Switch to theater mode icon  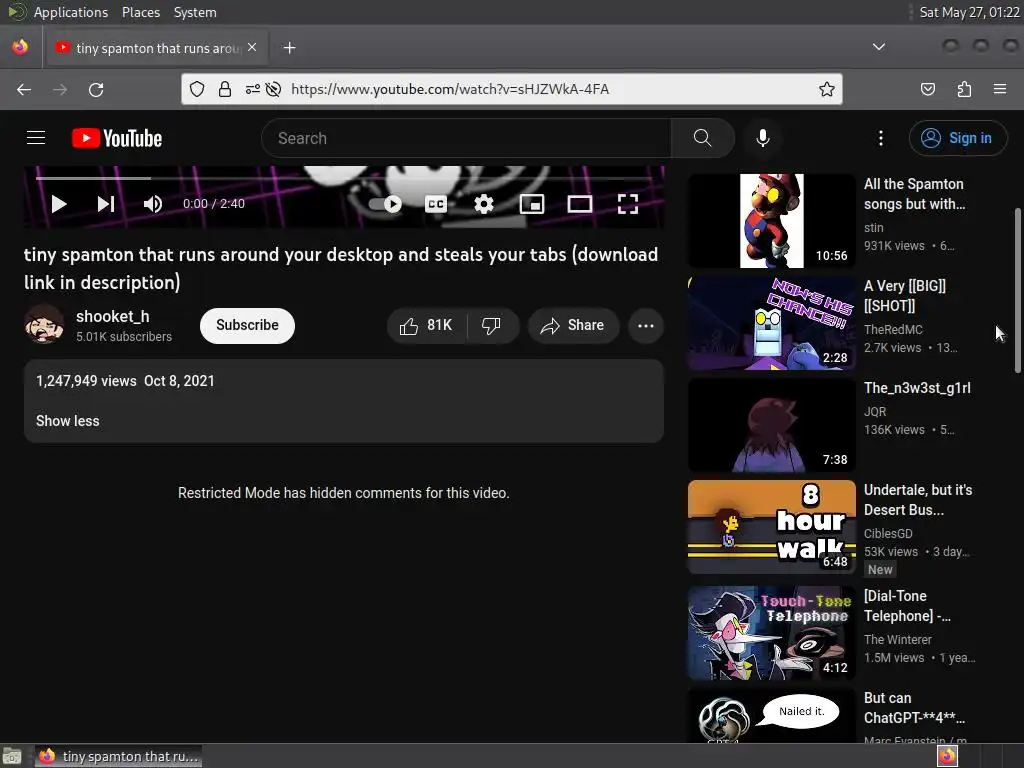coord(580,204)
